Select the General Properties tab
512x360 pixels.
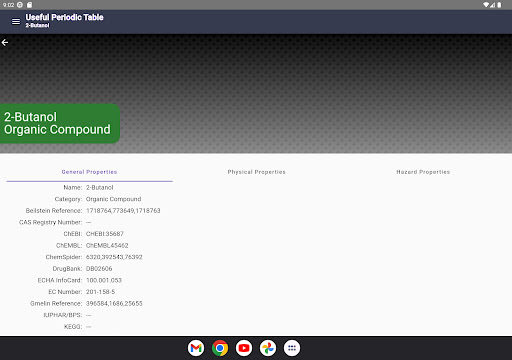pos(89,172)
